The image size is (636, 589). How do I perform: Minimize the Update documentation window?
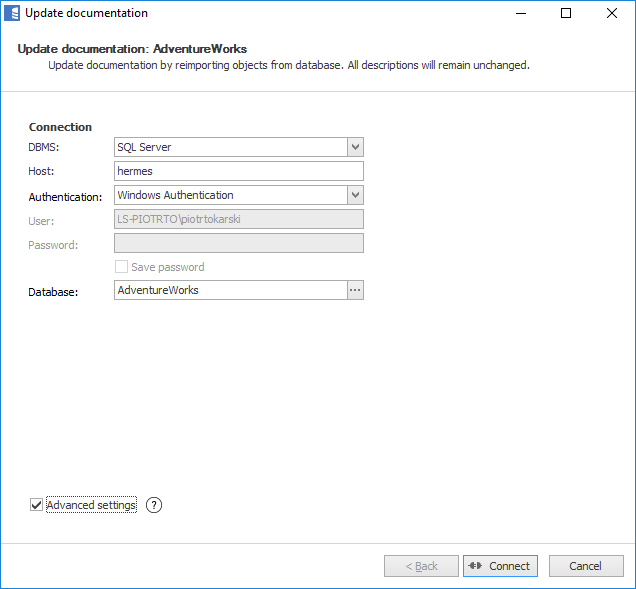(x=520, y=13)
